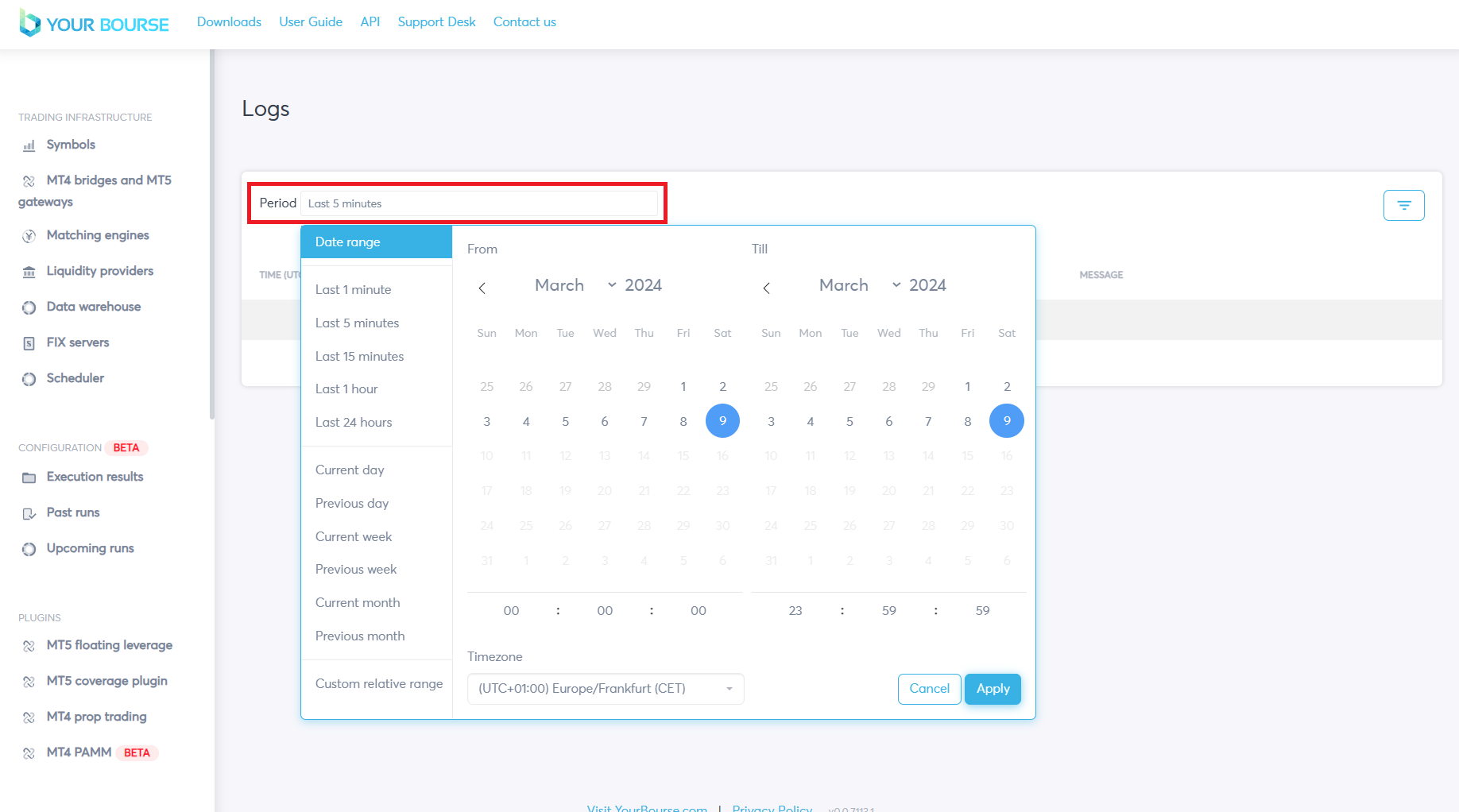Viewport: 1459px width, 812px height.
Task: Select the Date range tab
Action: tap(376, 242)
